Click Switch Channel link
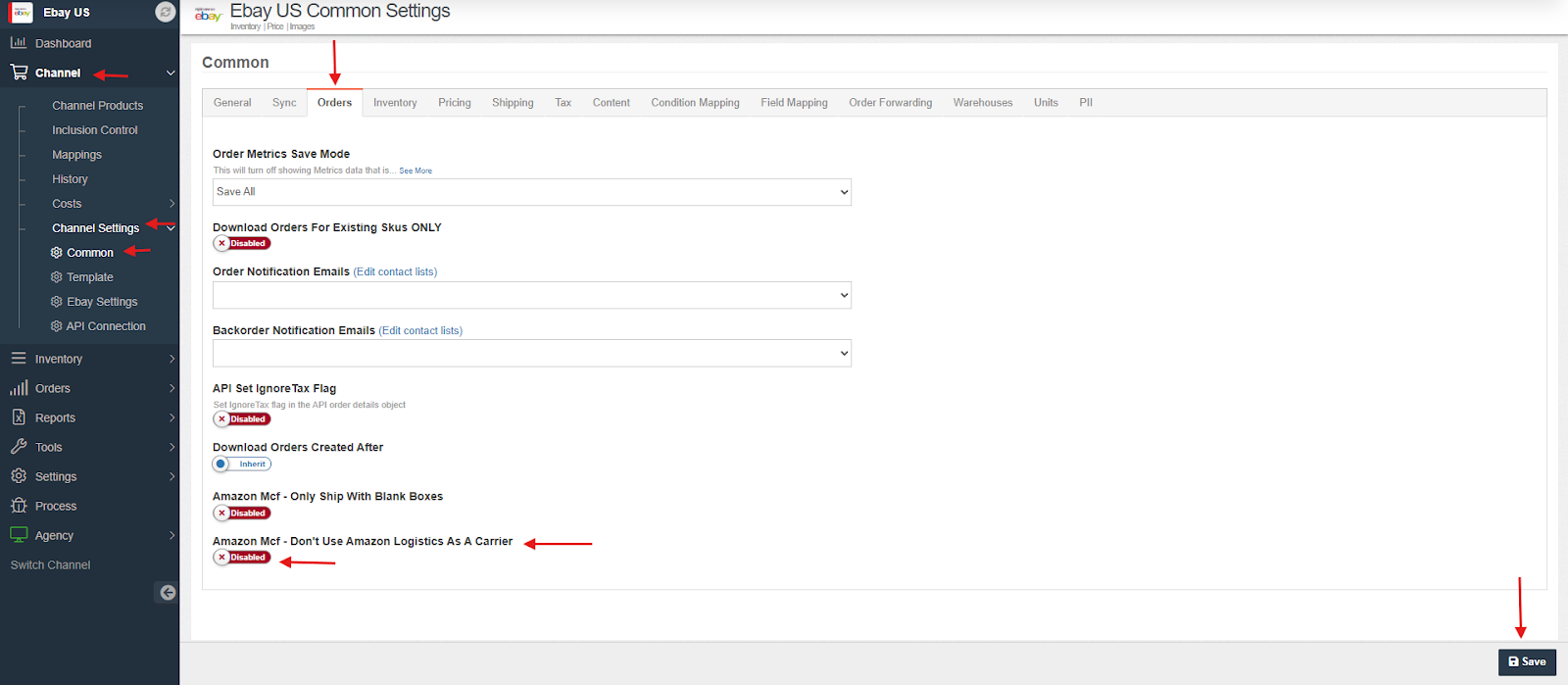This screenshot has width=1568, height=685. (x=50, y=565)
